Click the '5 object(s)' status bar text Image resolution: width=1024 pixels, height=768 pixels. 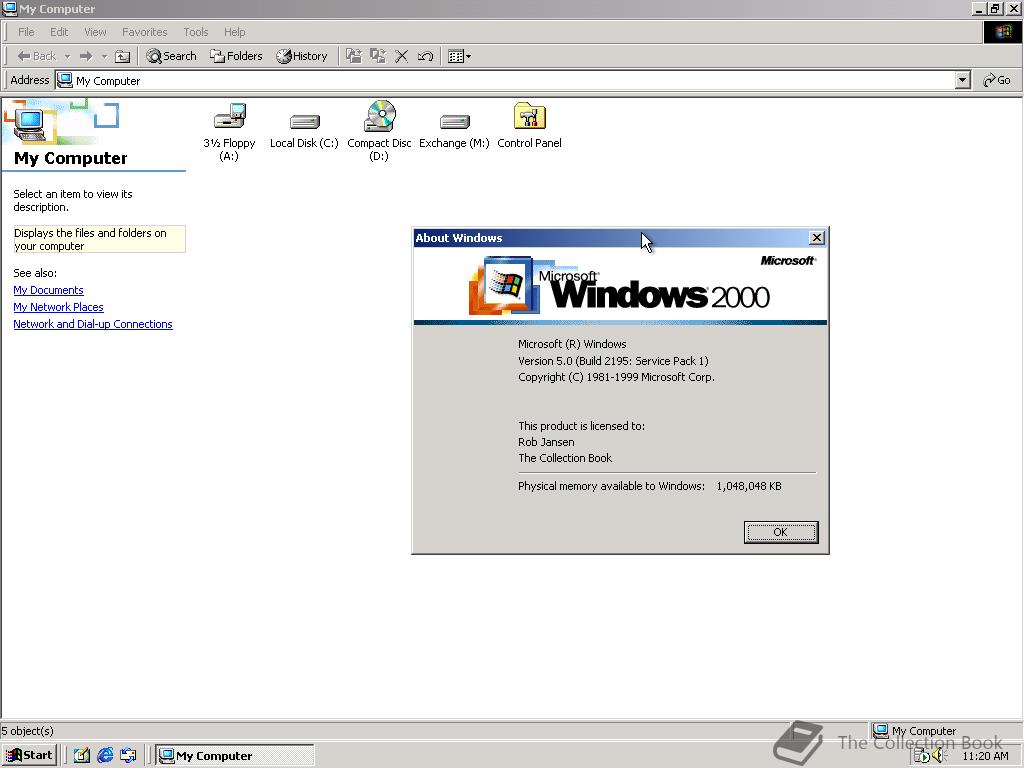tap(27, 731)
